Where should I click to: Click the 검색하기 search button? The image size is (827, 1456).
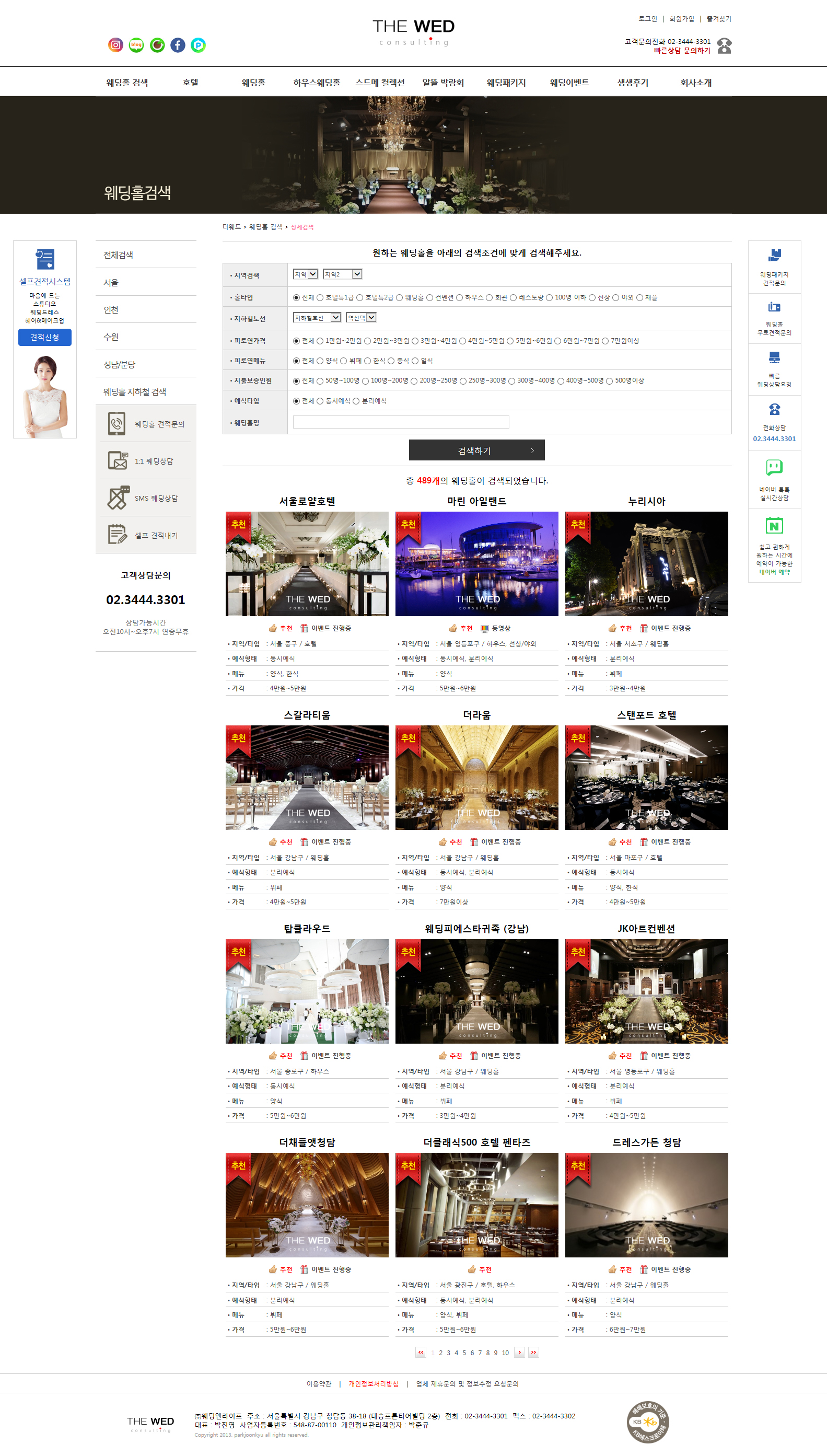(x=476, y=450)
